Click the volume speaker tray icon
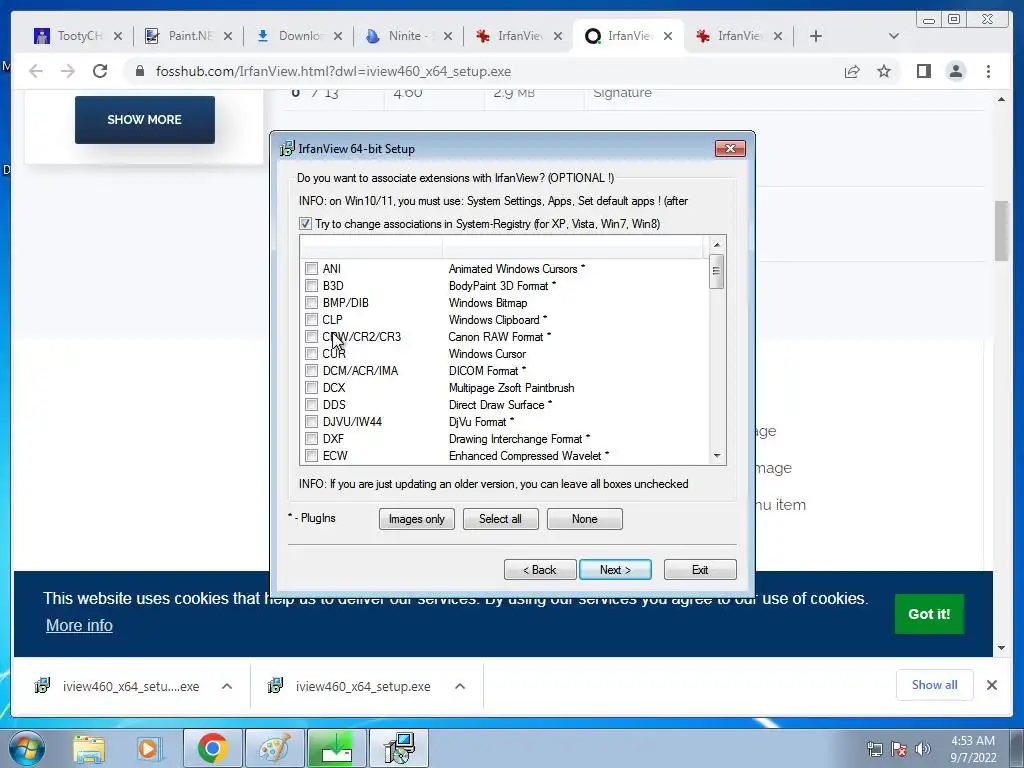This screenshot has width=1024, height=768. (922, 749)
